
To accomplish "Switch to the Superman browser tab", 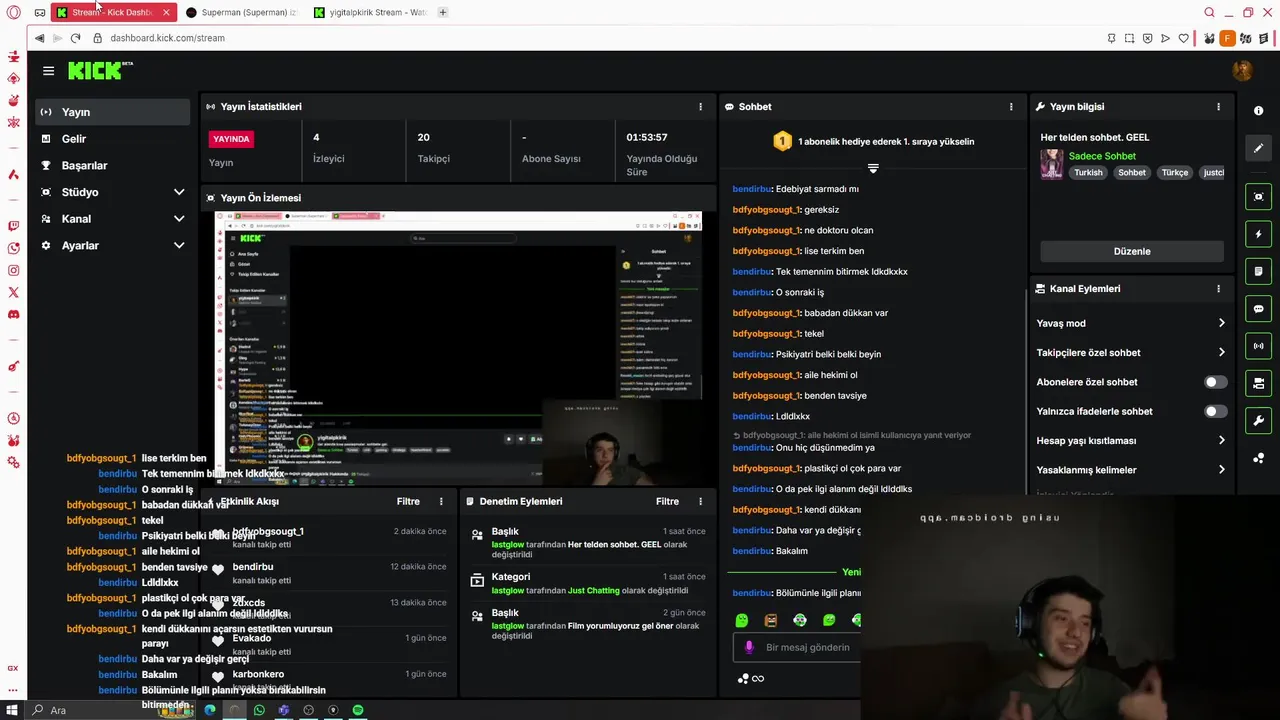I will click(240, 12).
